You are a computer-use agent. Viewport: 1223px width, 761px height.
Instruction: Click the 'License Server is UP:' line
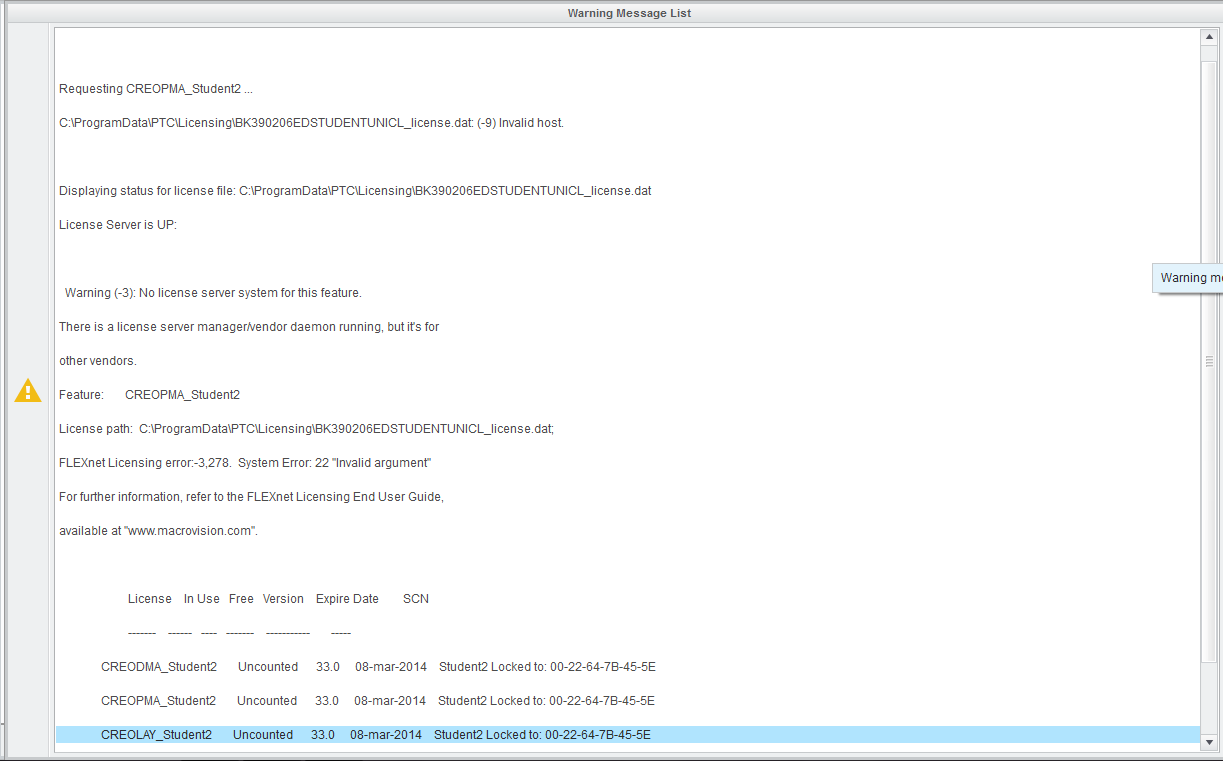118,225
